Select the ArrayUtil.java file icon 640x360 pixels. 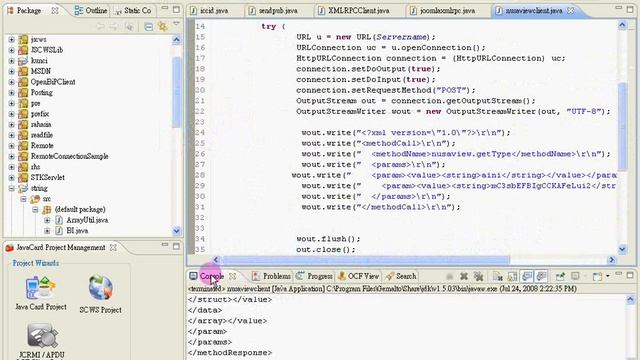59,220
